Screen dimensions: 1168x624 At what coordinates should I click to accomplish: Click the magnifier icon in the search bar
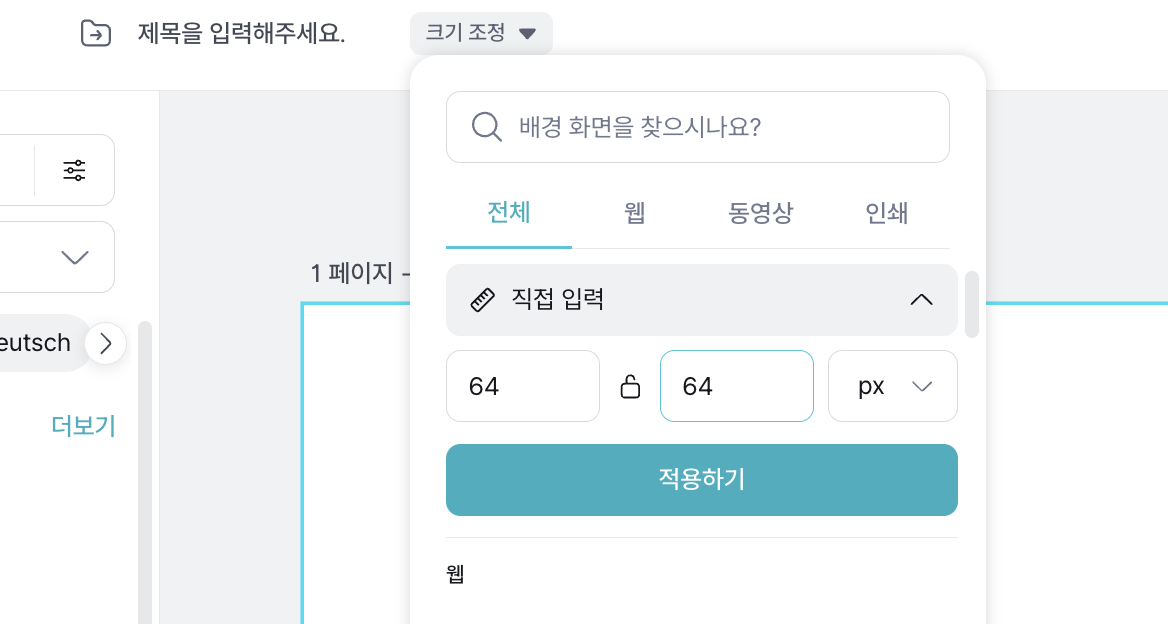point(487,127)
